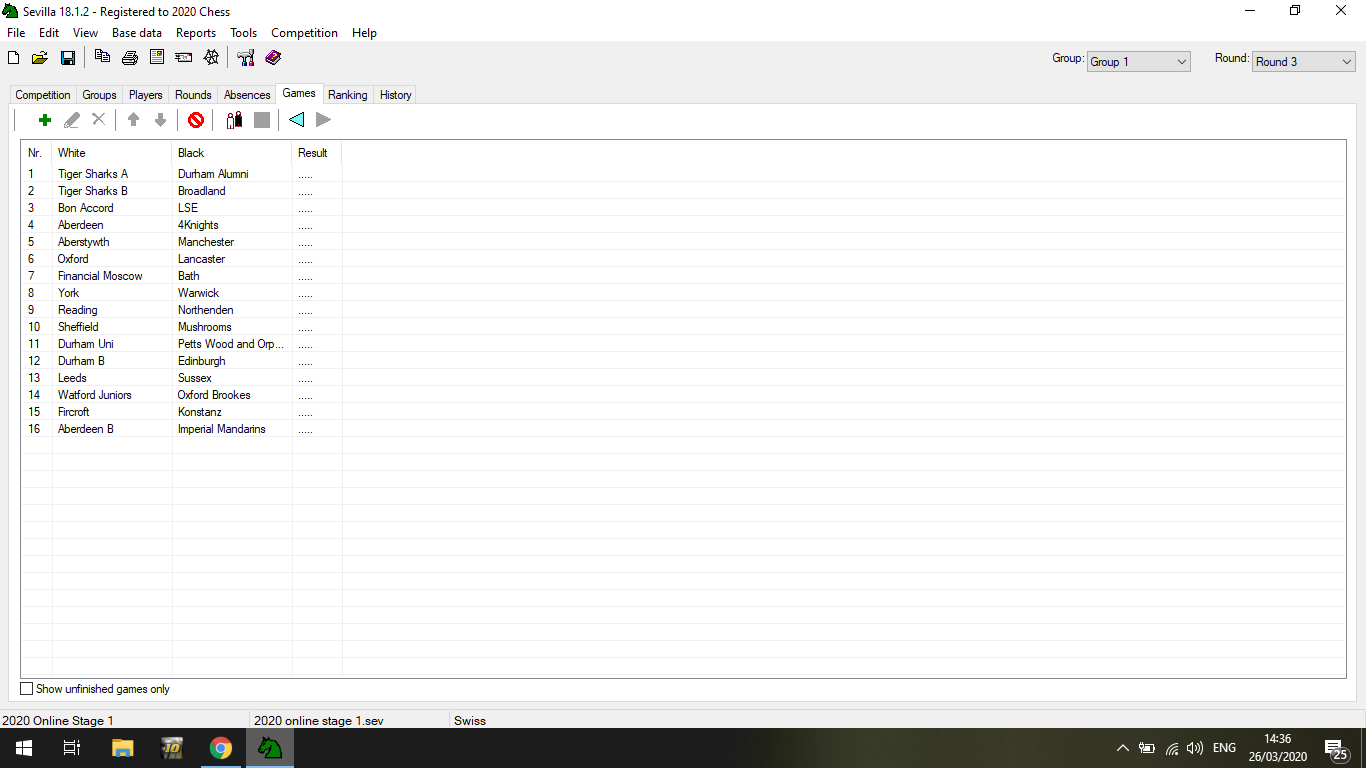
Task: Sort by the White column header
Action: [112, 153]
